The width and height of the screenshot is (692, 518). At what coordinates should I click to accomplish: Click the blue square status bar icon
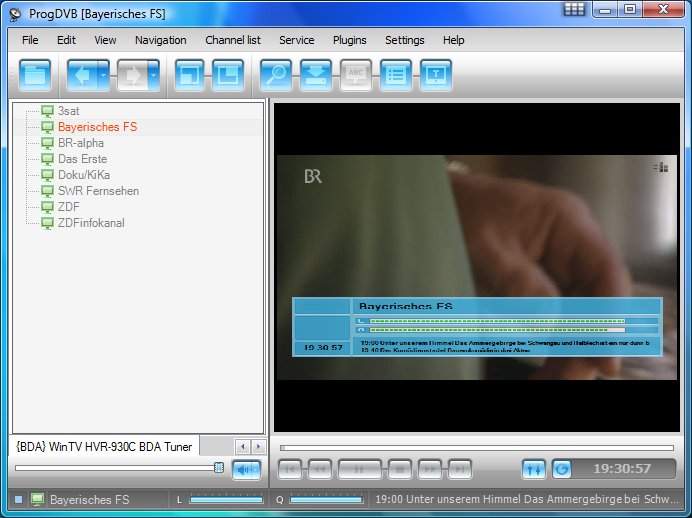point(18,499)
